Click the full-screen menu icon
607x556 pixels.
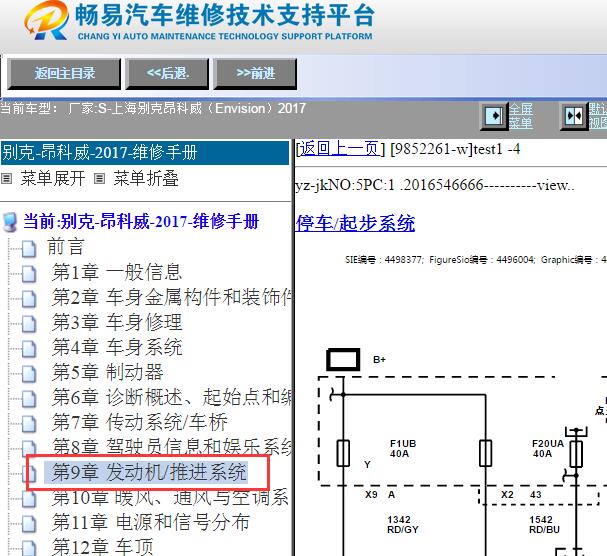(494, 116)
